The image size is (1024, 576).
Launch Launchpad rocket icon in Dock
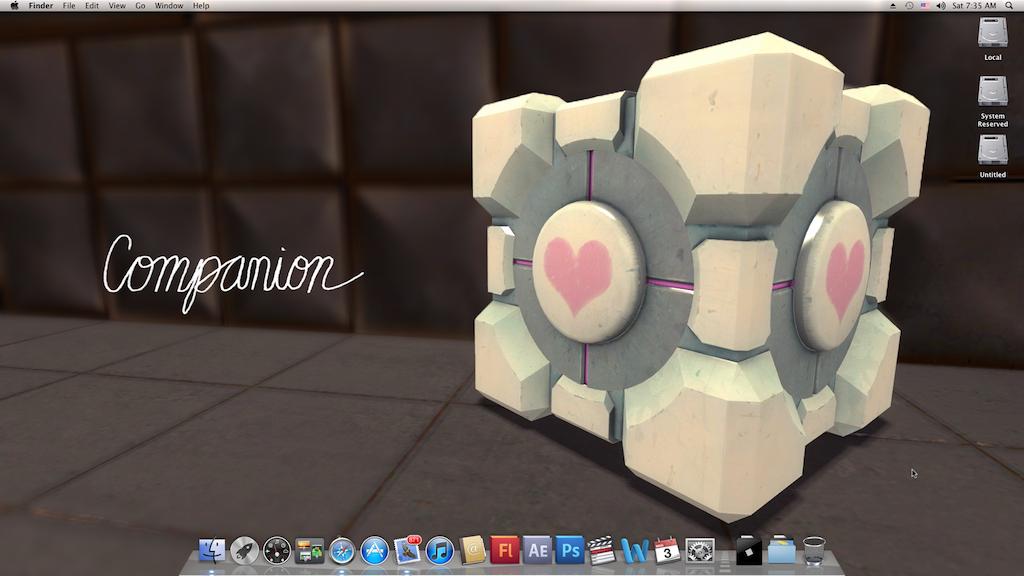pyautogui.click(x=244, y=551)
